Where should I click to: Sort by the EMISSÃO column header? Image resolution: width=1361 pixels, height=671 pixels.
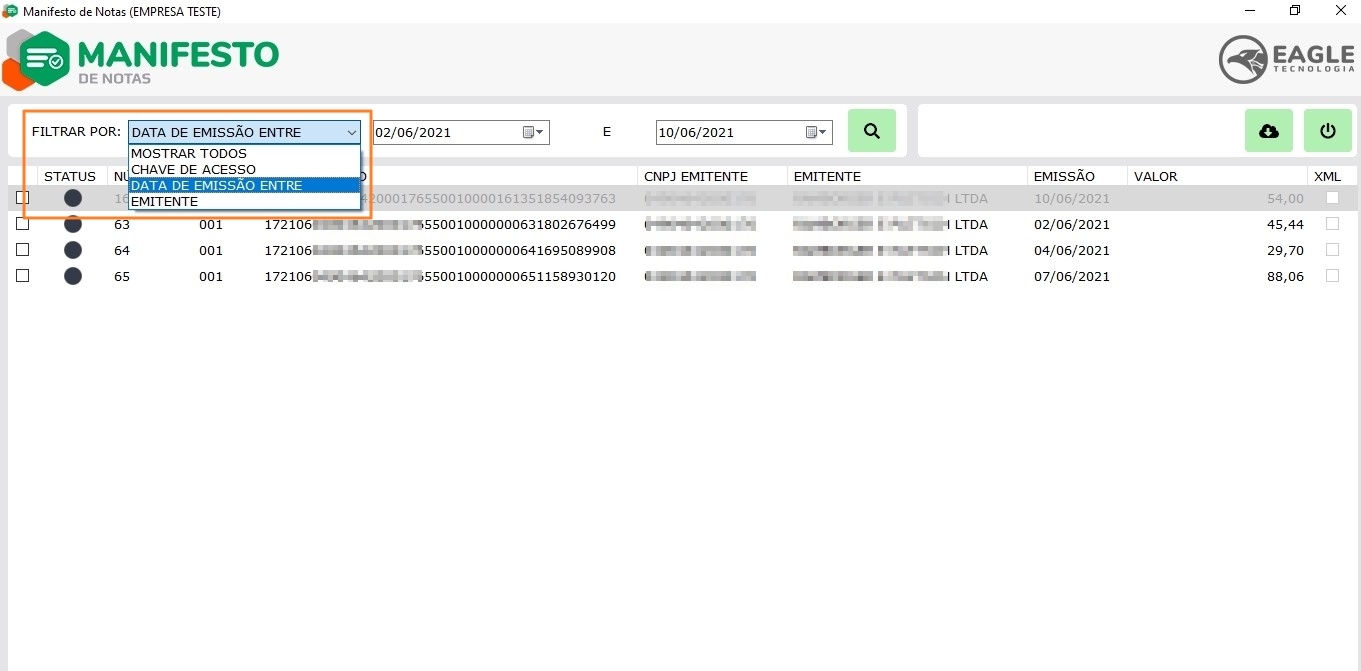point(1064,176)
